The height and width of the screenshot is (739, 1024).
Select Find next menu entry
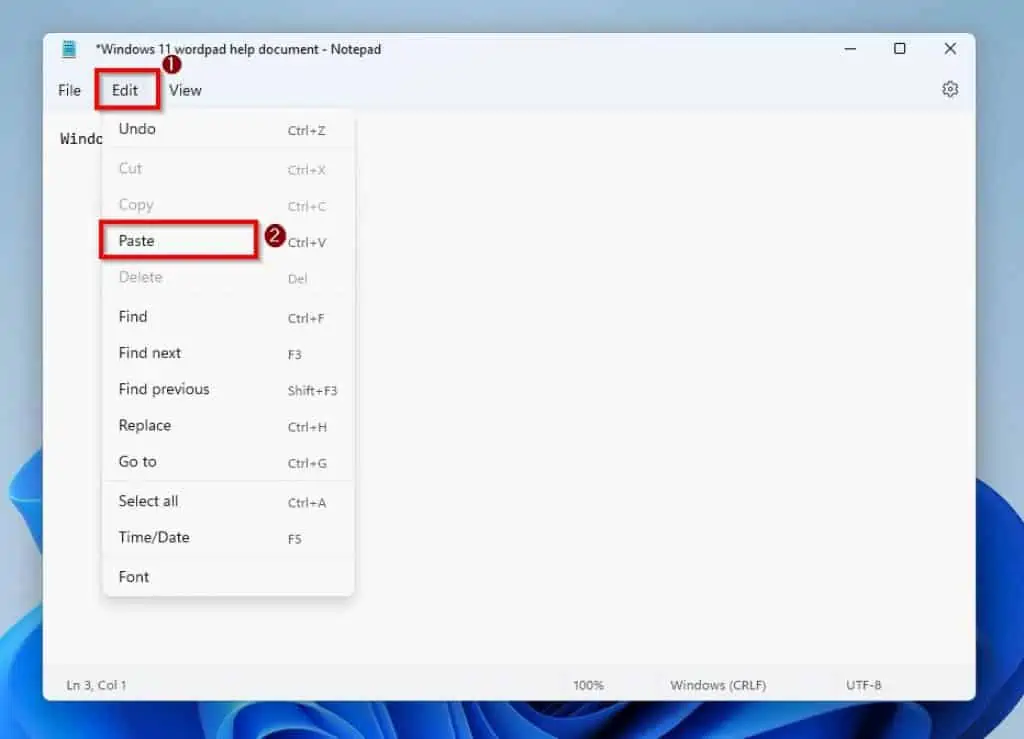click(x=229, y=353)
